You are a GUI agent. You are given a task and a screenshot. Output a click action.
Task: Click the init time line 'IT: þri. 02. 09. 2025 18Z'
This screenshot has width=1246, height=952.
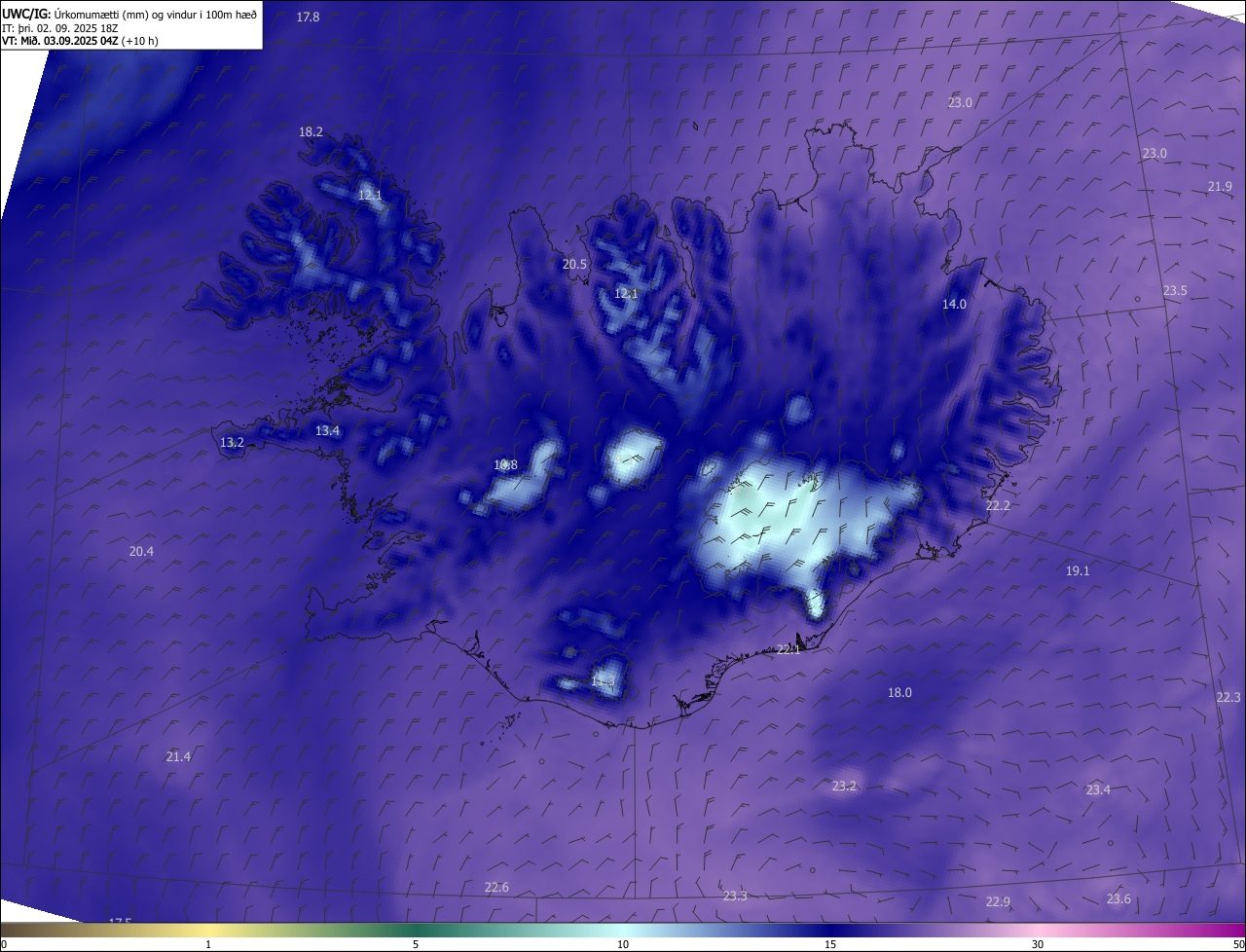tap(59, 28)
